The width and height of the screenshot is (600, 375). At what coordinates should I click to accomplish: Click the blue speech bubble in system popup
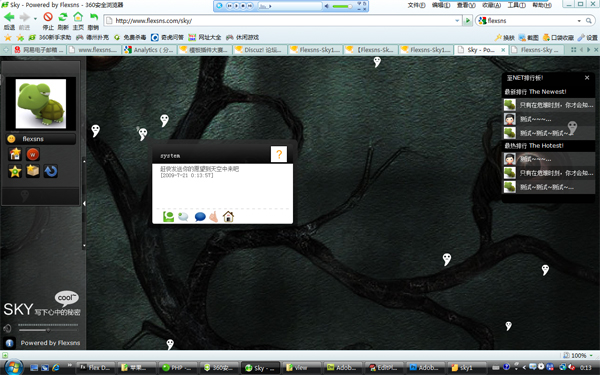[200, 217]
